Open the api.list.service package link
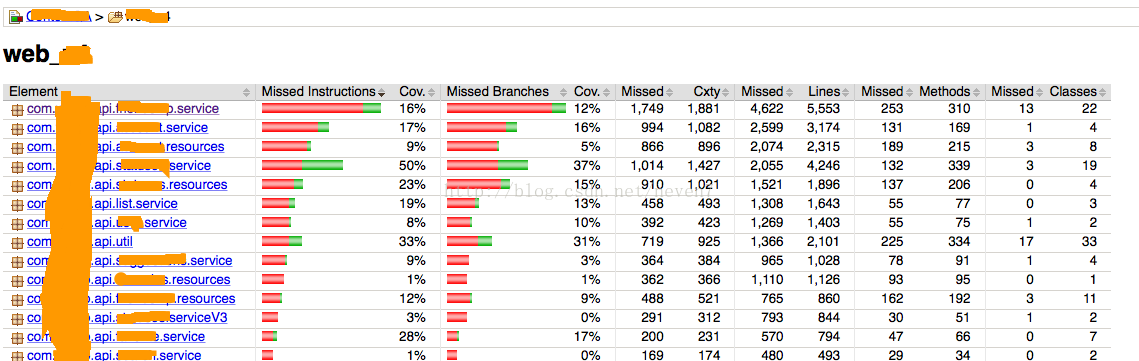 (x=102, y=204)
